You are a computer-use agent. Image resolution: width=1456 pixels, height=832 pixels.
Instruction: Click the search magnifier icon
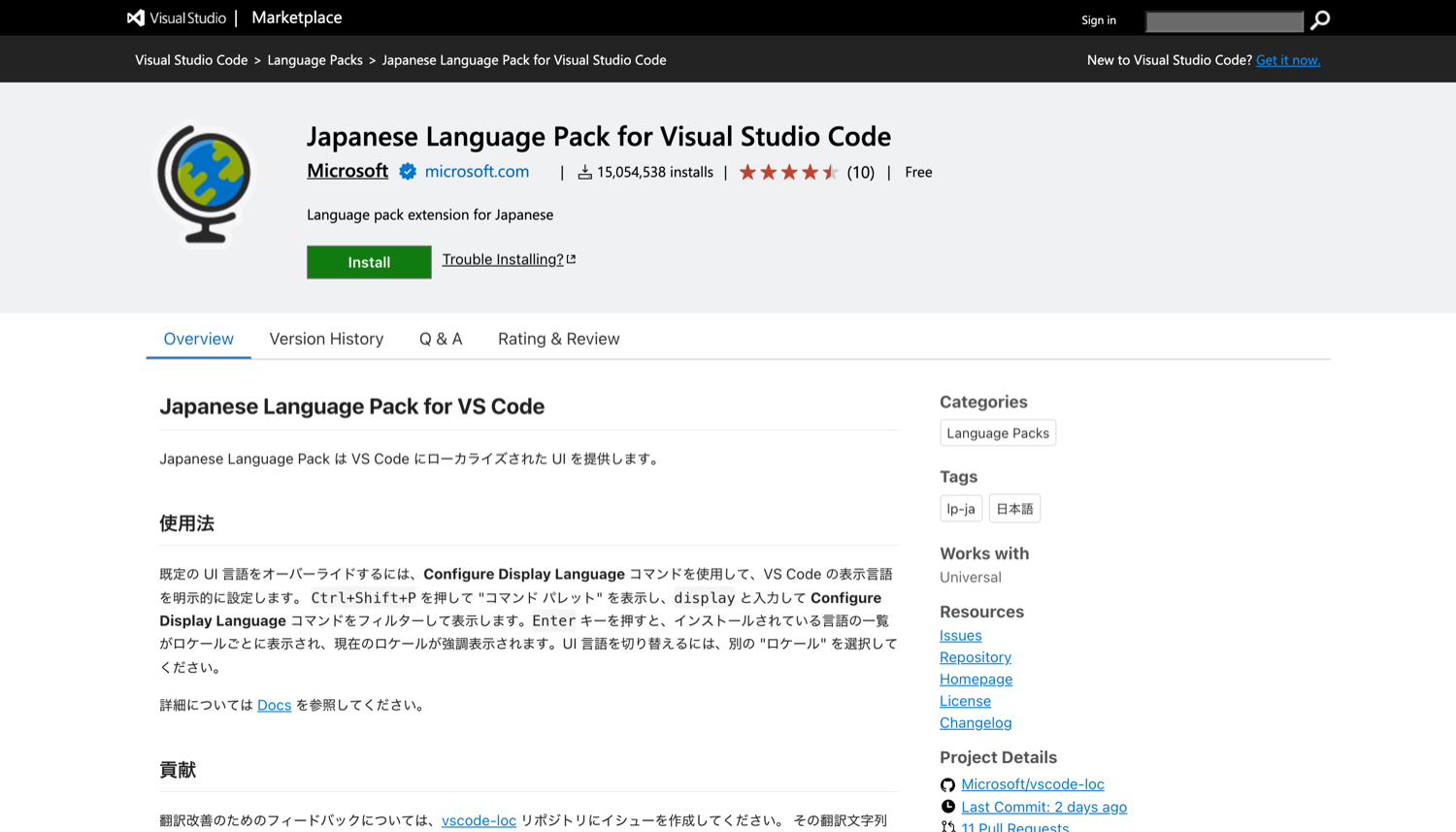1320,20
